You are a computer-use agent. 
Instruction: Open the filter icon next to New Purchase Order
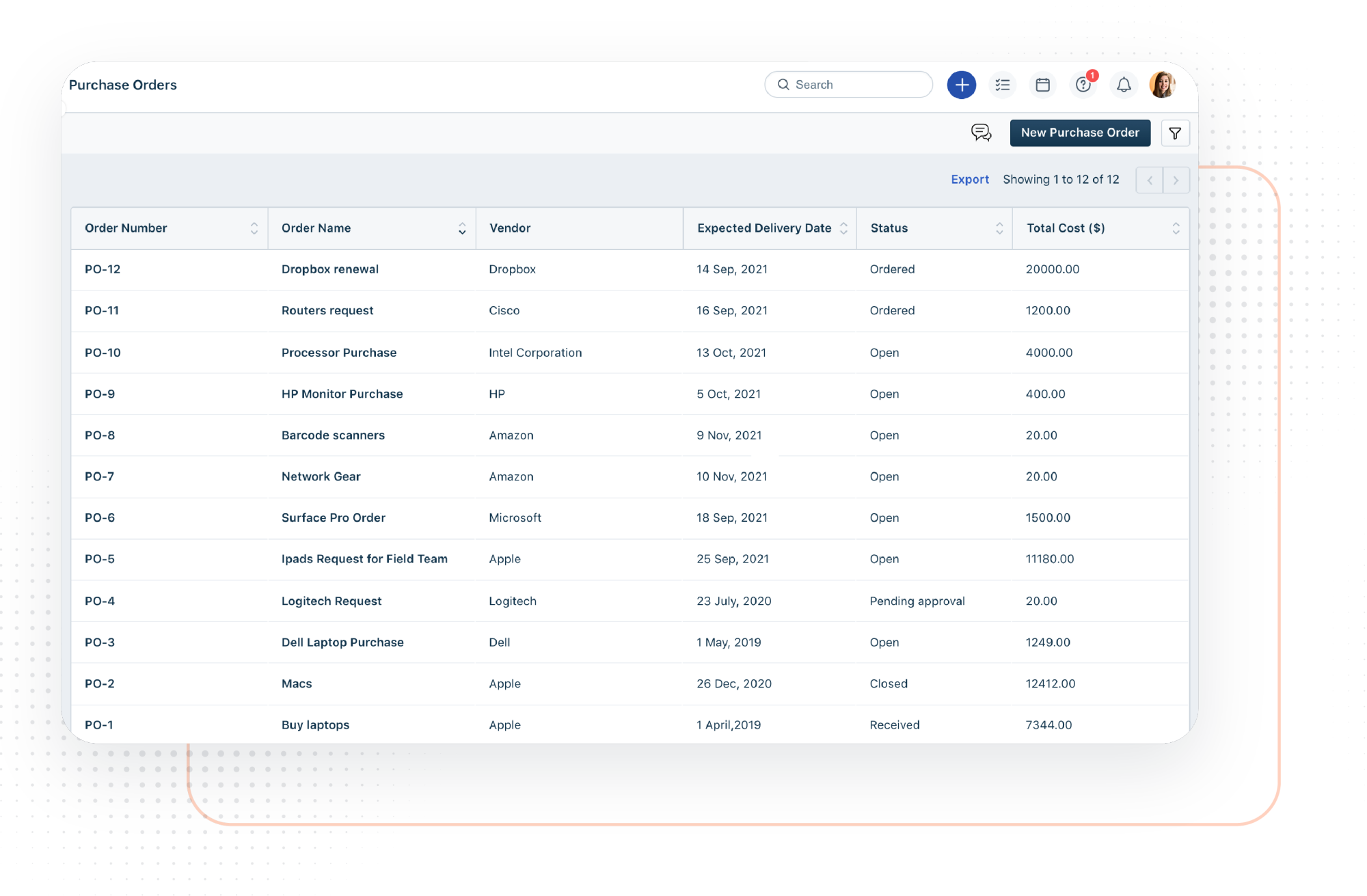click(x=1176, y=133)
